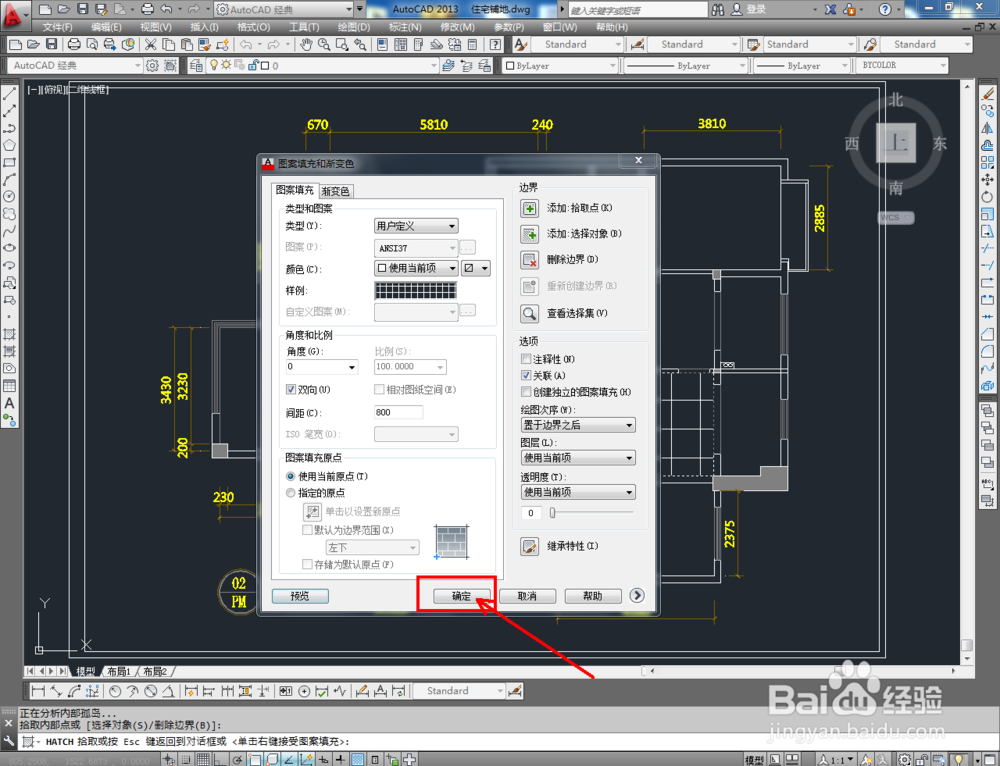This screenshot has width=1000, height=766.
Task: Click the hatch sample (样例) swatch
Action: pyautogui.click(x=416, y=291)
